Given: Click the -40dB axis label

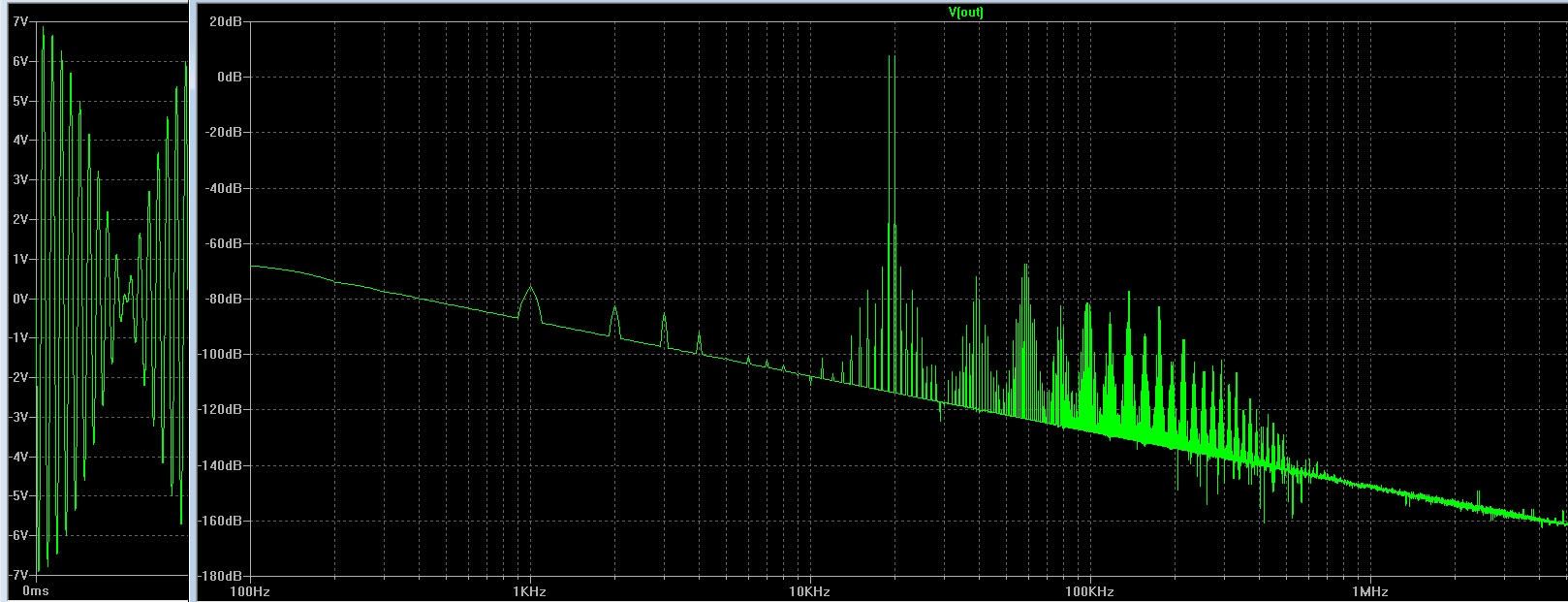Looking at the screenshot, I should pos(223,188).
